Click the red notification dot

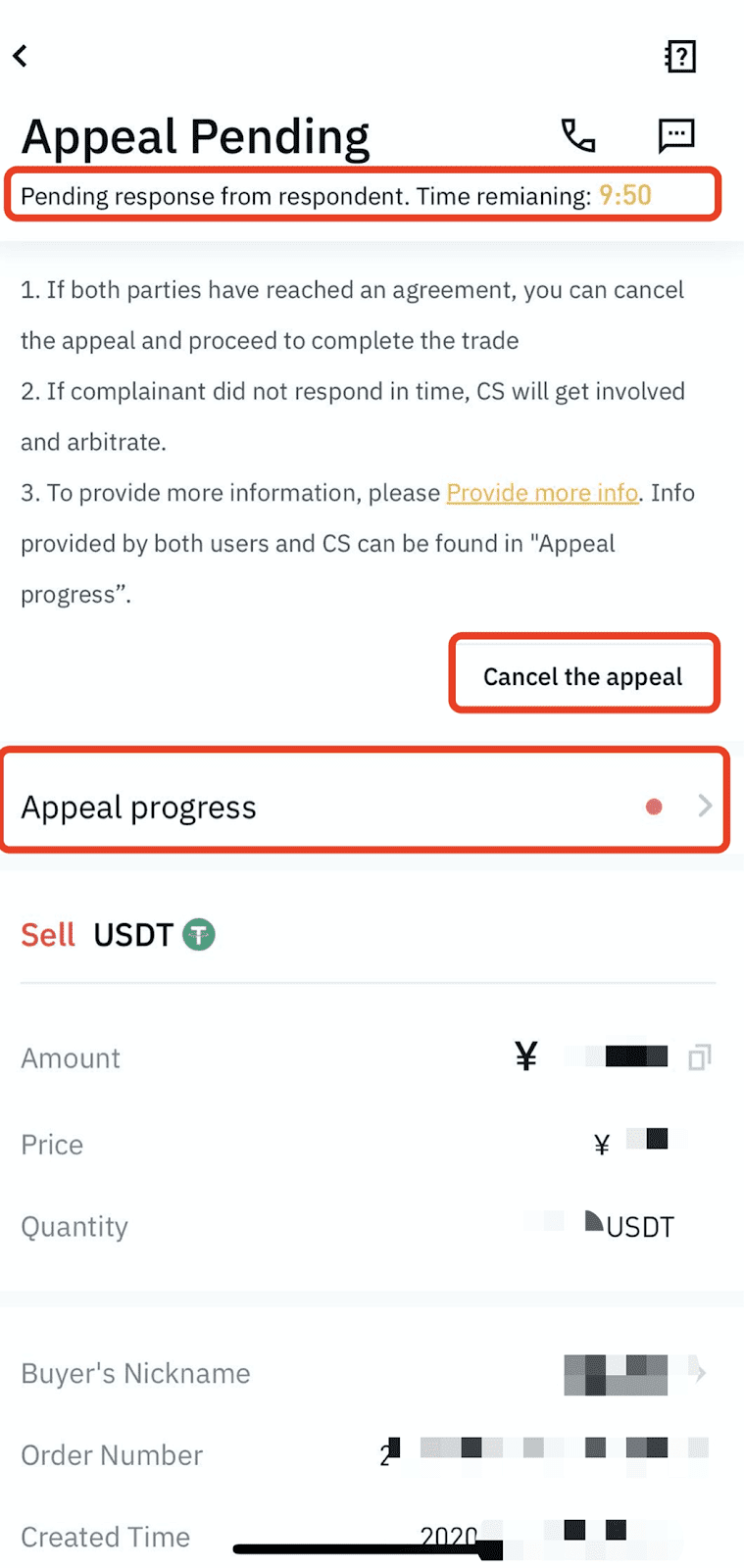pos(654,807)
